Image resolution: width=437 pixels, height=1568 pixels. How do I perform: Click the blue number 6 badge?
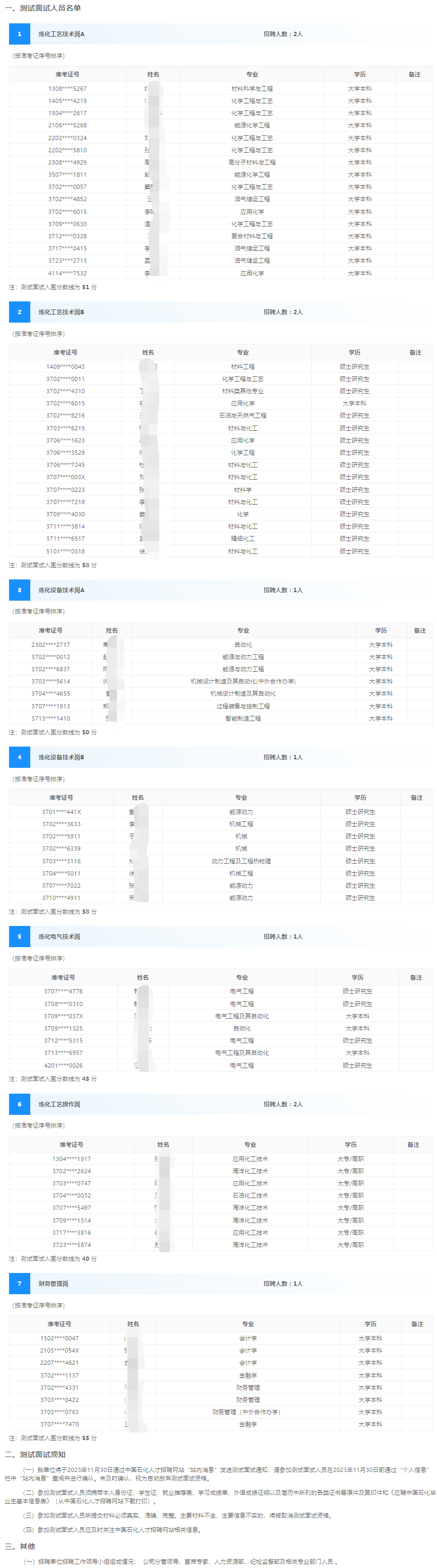[20, 1104]
